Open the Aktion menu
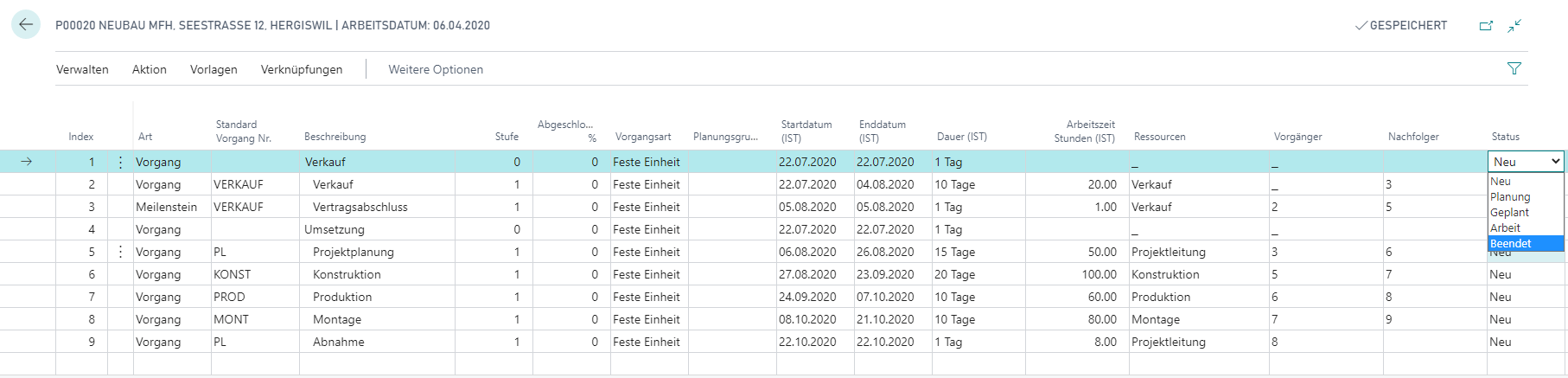Viewport: 1568px width, 378px height. tap(150, 69)
